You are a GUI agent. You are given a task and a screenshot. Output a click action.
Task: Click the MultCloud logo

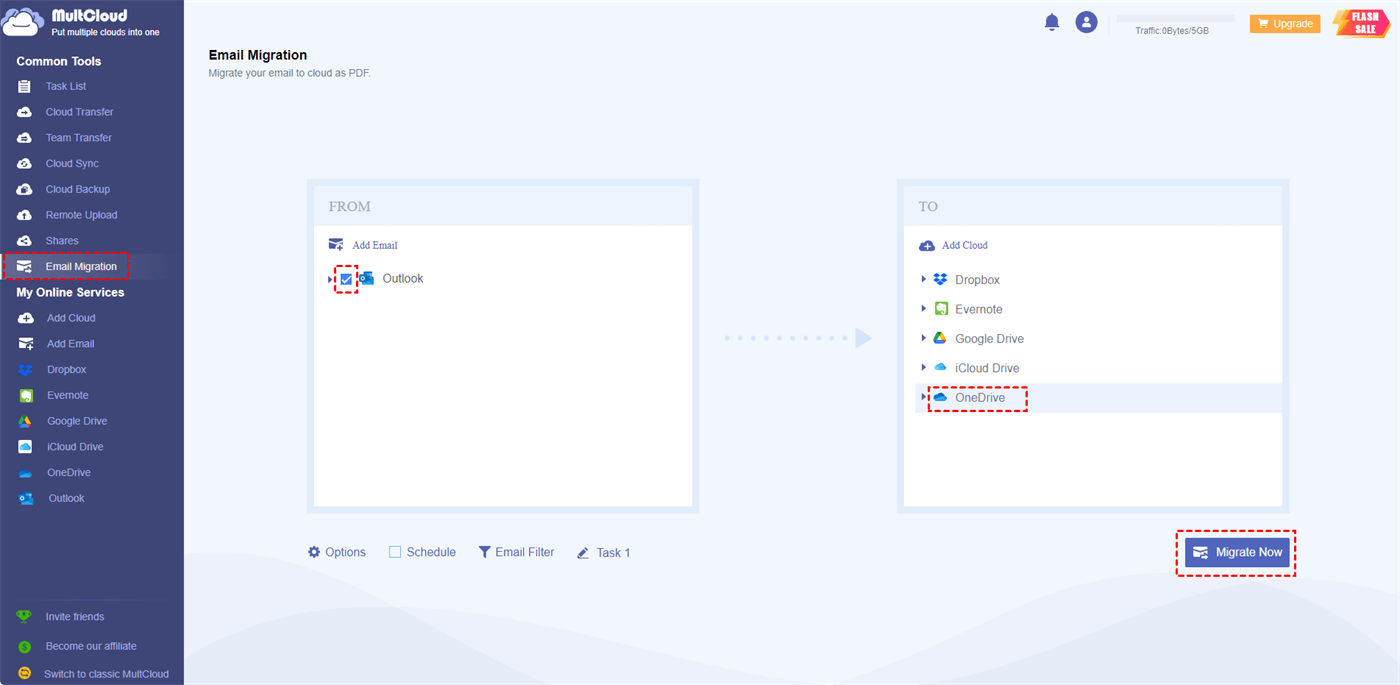82,22
